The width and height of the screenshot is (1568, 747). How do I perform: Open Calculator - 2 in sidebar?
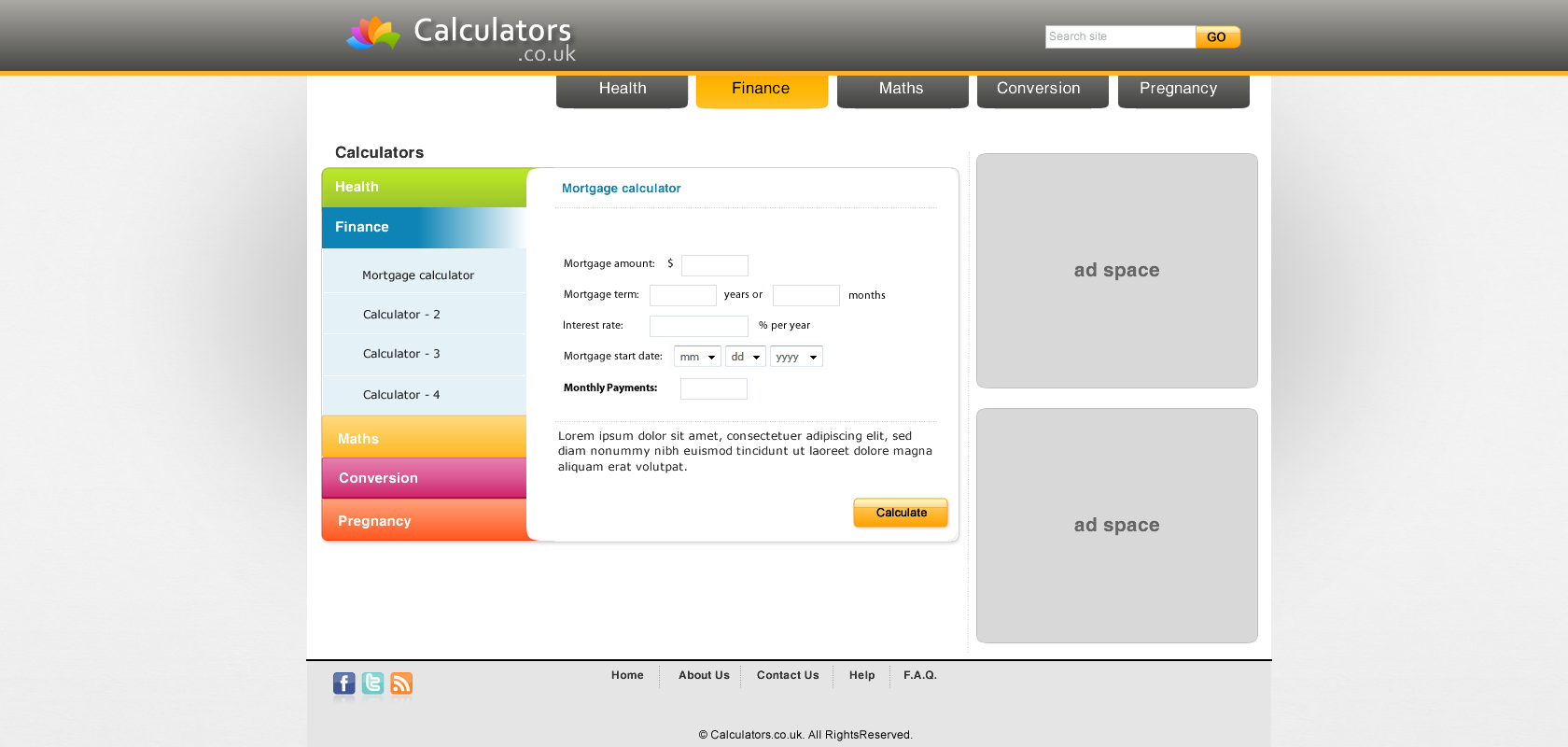401,315
